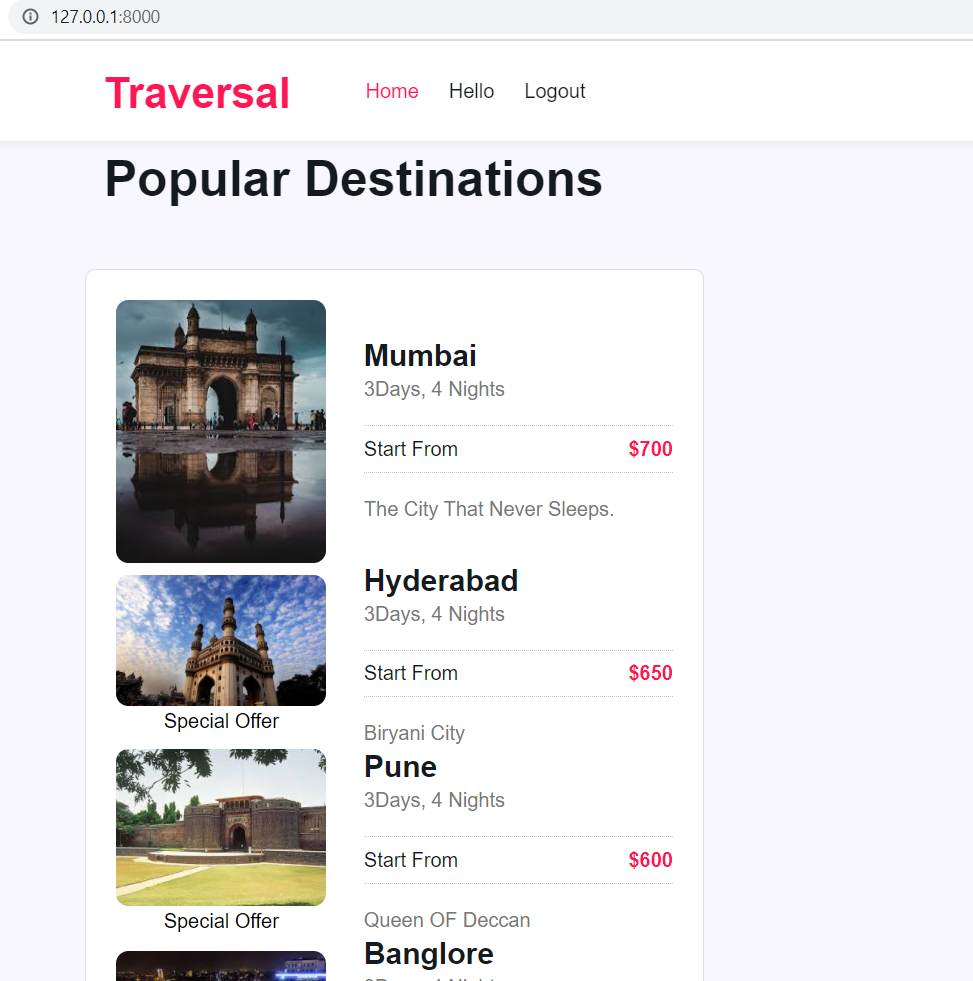Go to the Home nav link
Viewport: 973px width, 981px height.
click(392, 91)
